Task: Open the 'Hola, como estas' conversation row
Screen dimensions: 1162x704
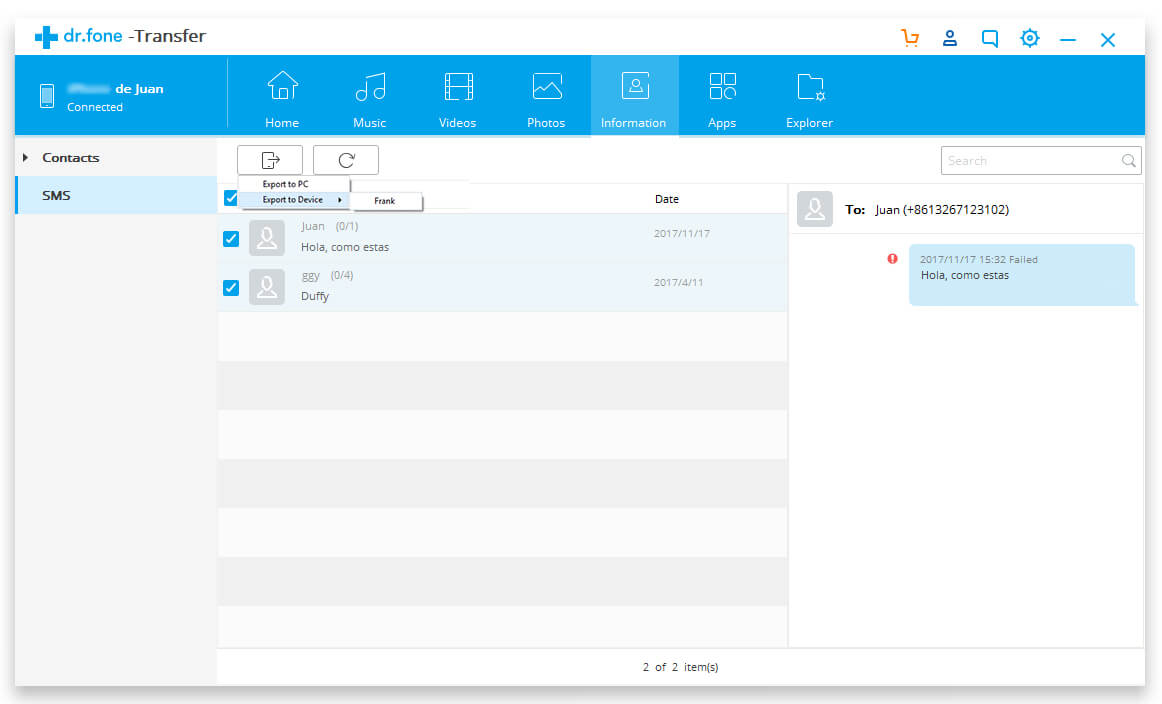Action: point(502,238)
